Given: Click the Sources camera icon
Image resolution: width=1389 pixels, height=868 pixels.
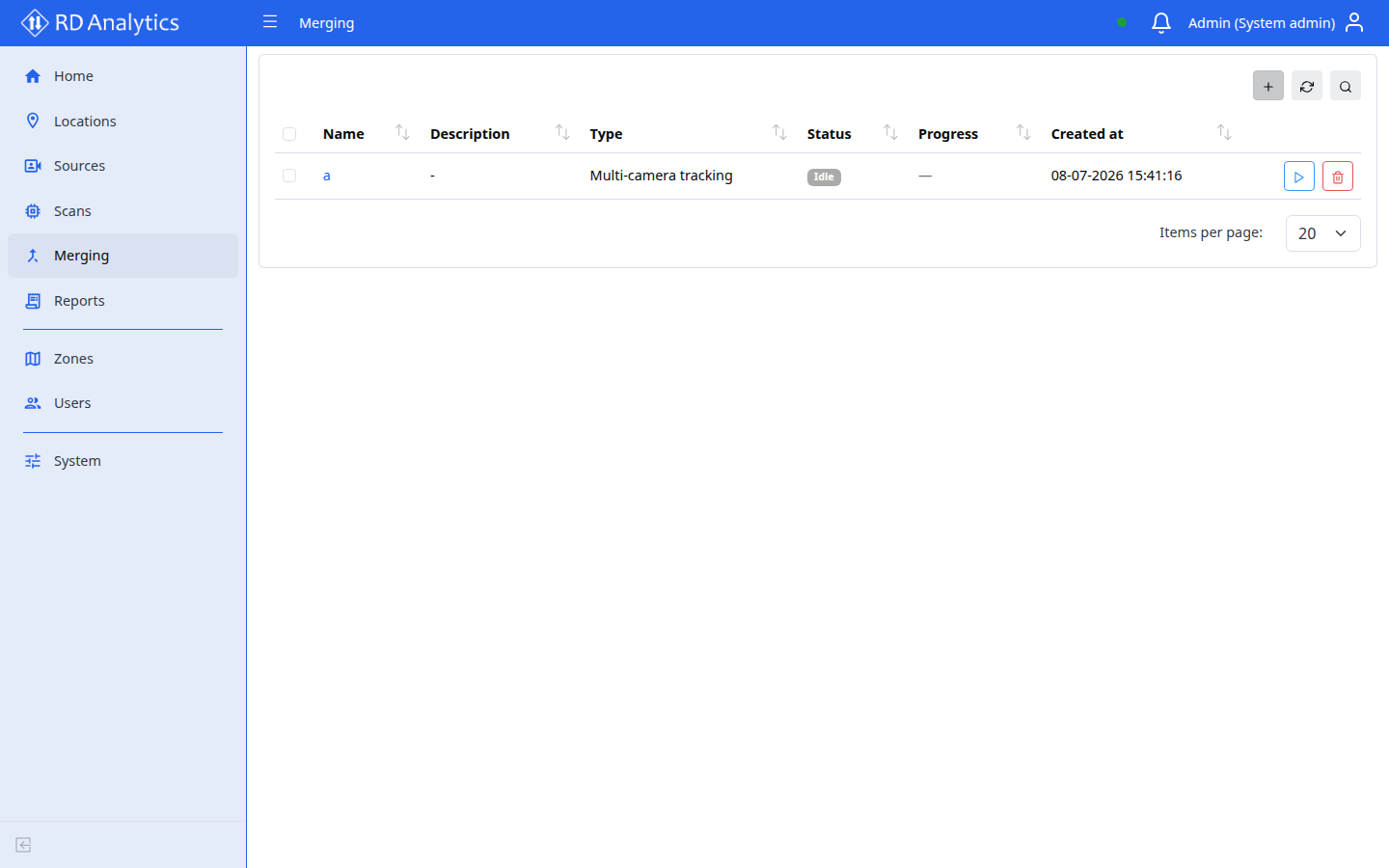Looking at the screenshot, I should pos(33,166).
